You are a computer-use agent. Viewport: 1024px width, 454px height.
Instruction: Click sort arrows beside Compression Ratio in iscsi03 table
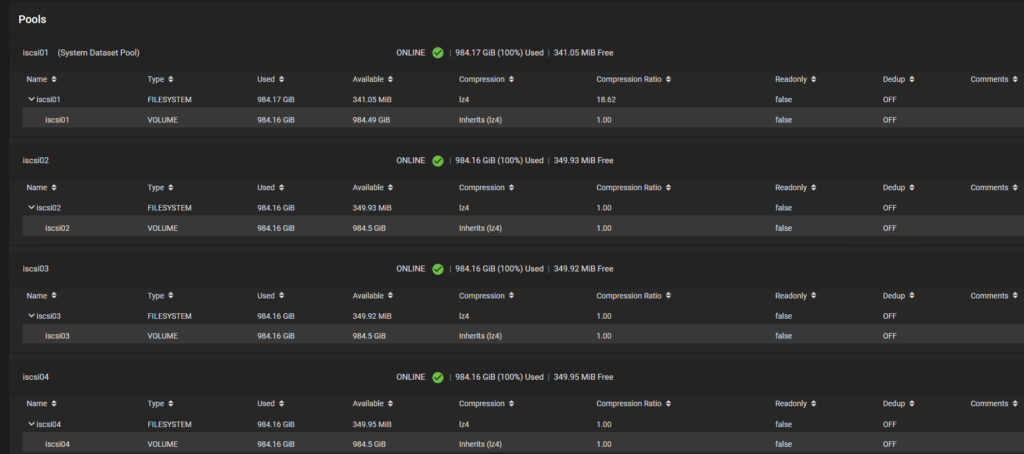[667, 296]
